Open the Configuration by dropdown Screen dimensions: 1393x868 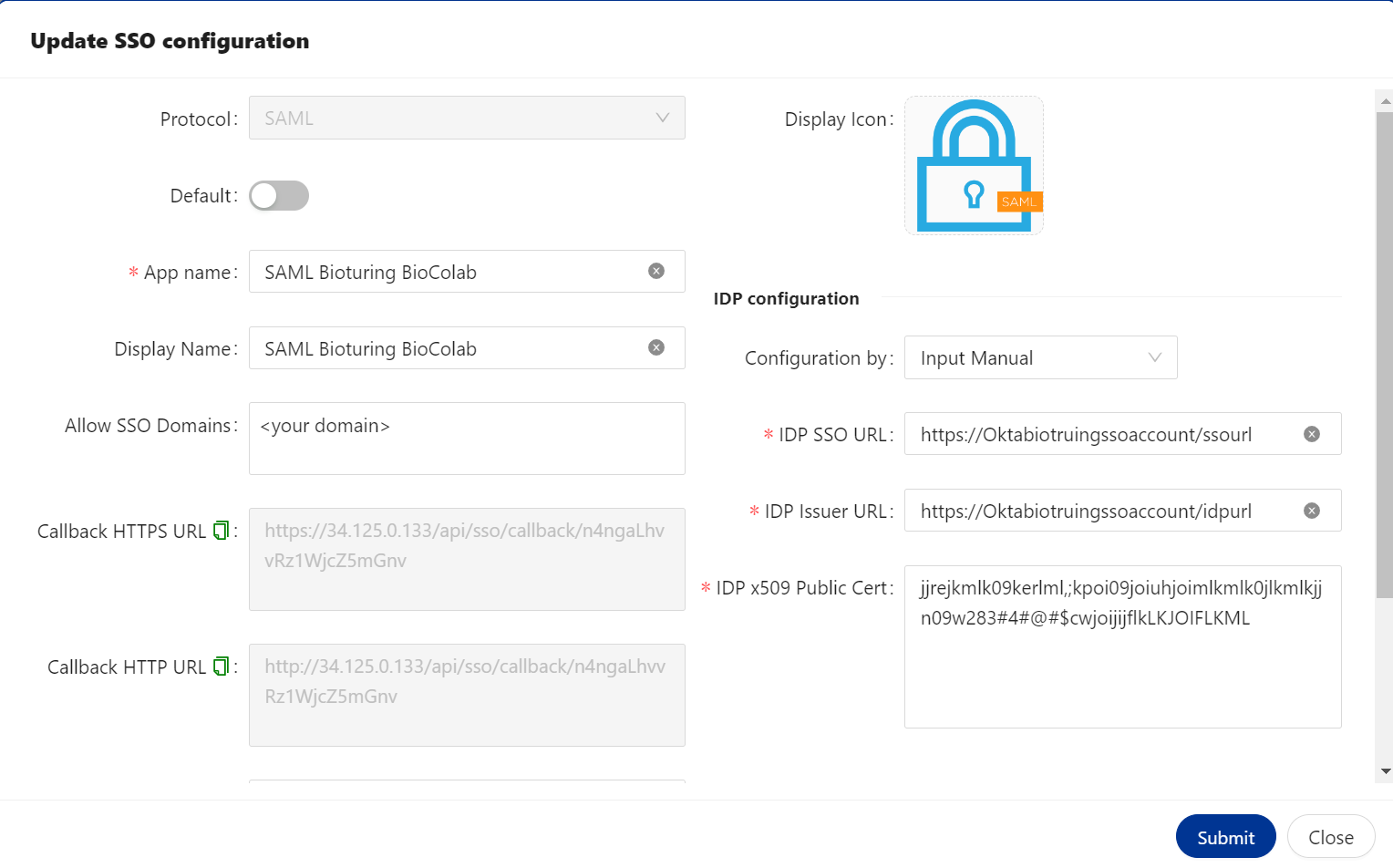[x=1041, y=357]
